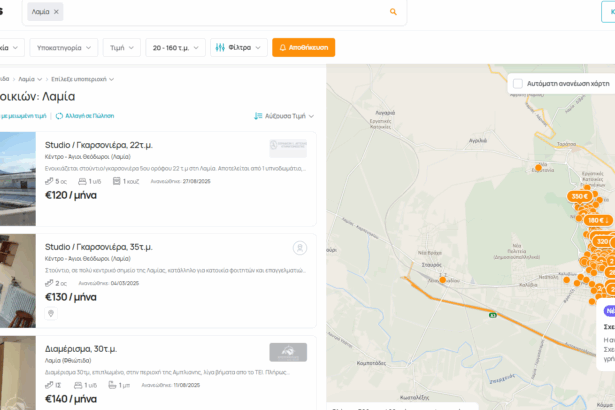Click the orange search magnifier icon
The width and height of the screenshot is (615, 410).
click(393, 12)
